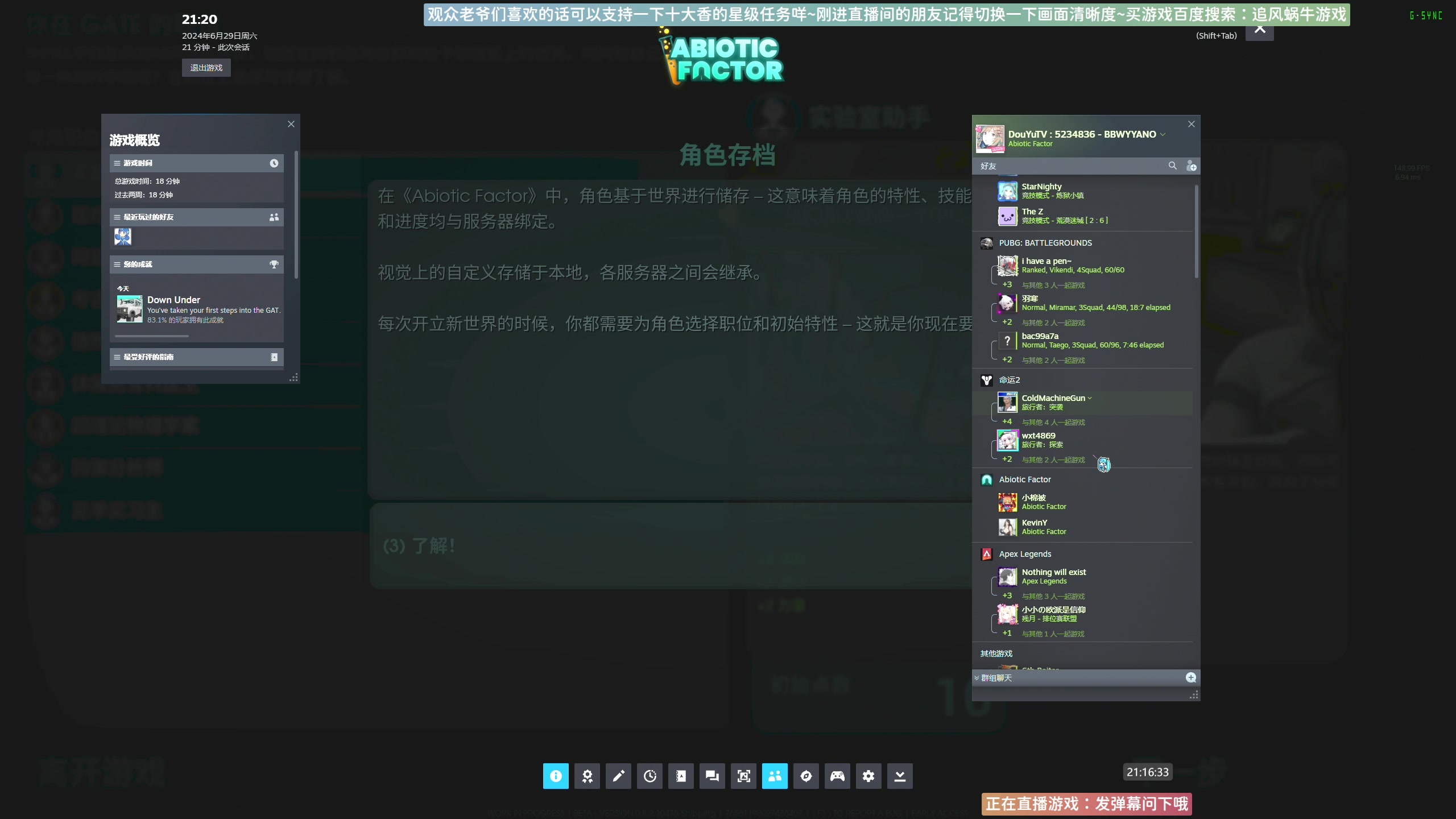Click friends list vertical scrollbar
1456x819 pixels.
pos(1197,231)
